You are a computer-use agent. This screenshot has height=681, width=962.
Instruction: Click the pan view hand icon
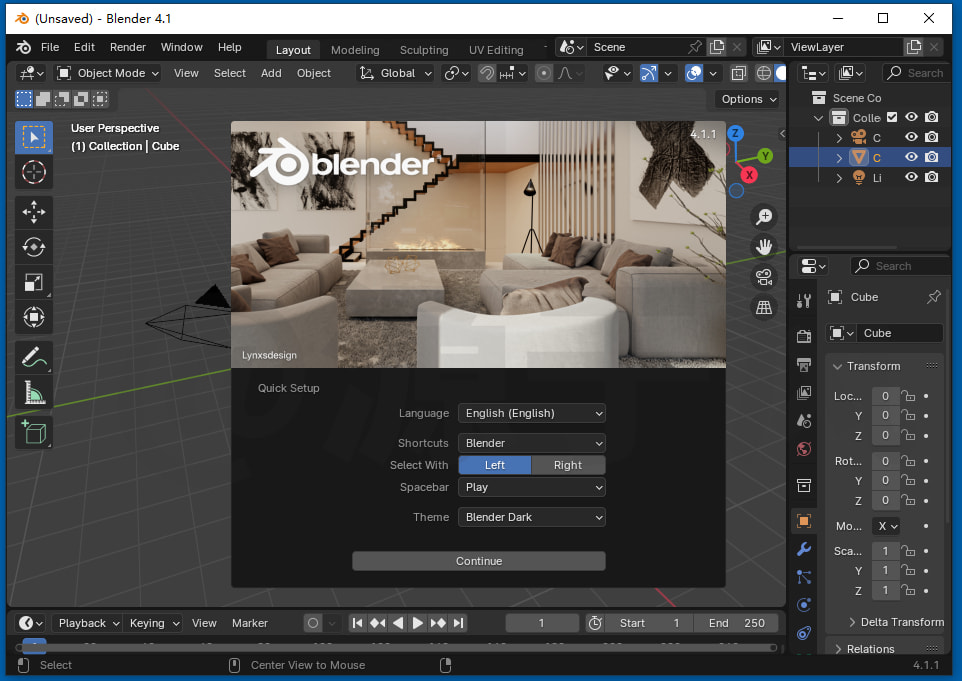pos(764,247)
